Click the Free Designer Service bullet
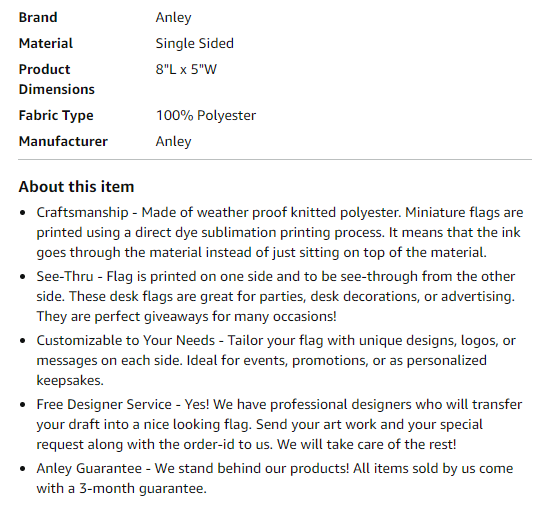Image resolution: width=550 pixels, height=510 pixels. click(279, 424)
